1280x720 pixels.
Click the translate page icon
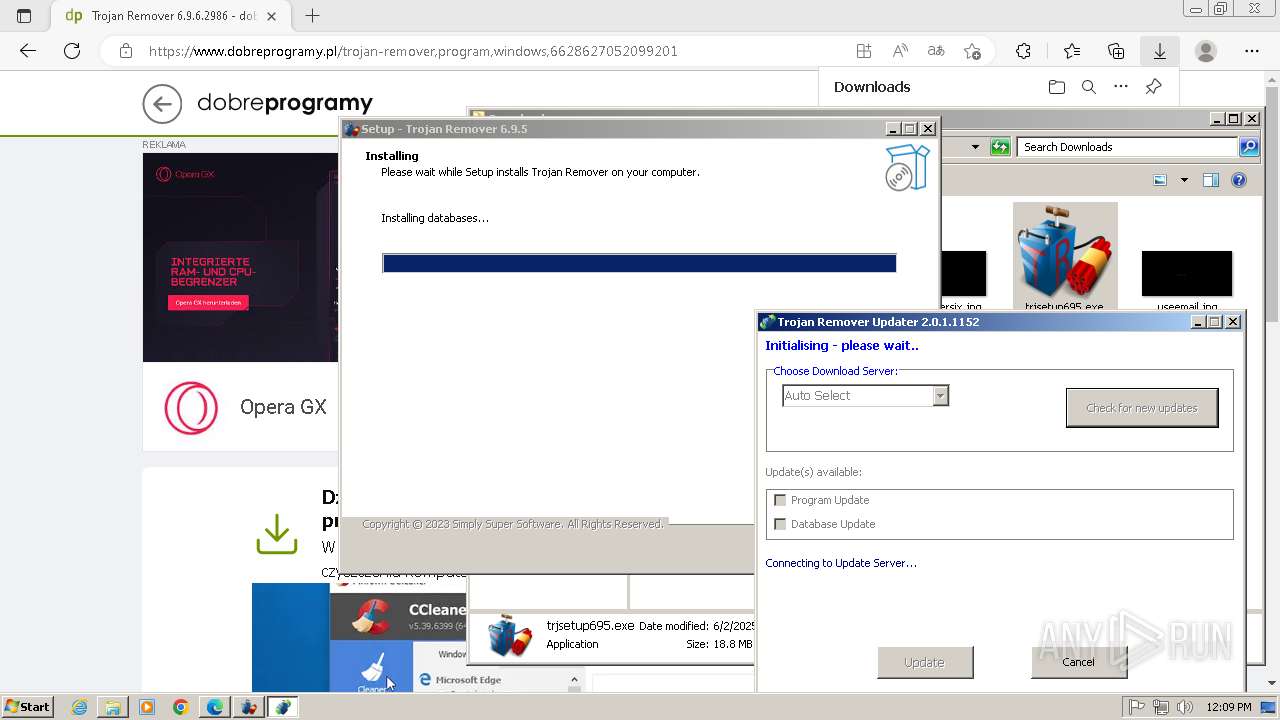[936, 51]
